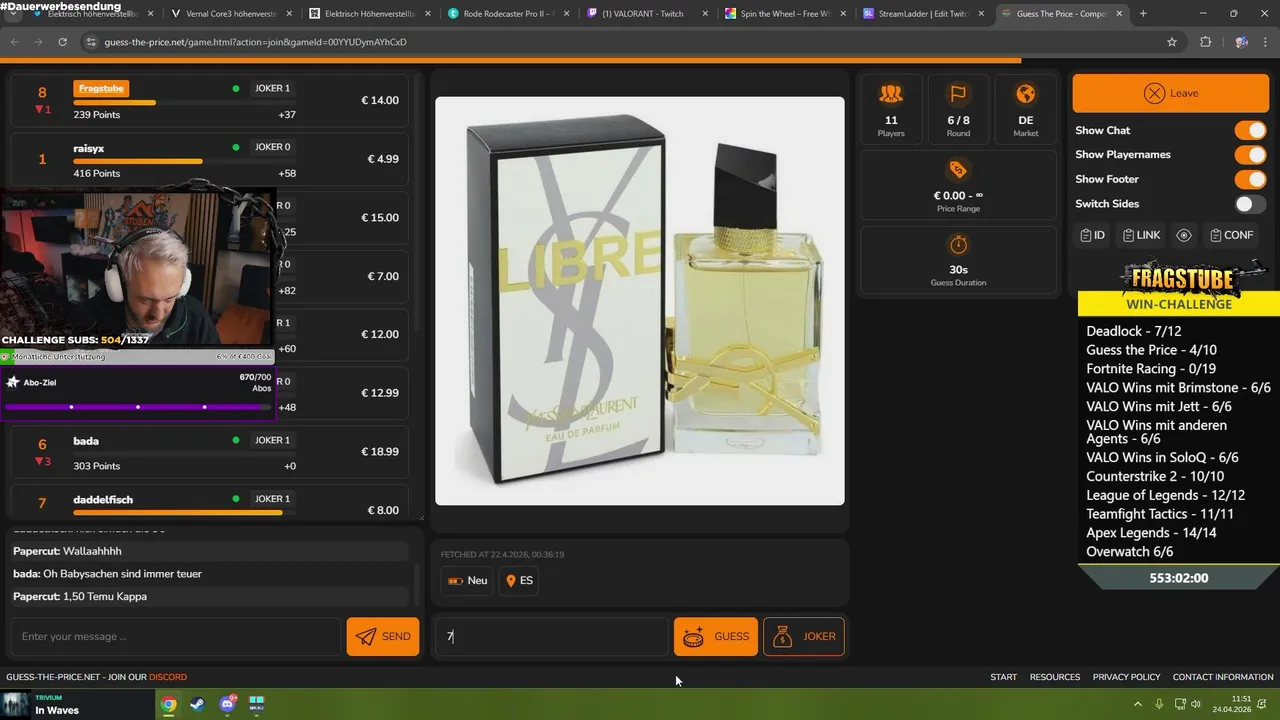This screenshot has height=720, width=1280.
Task: Open Steam from the taskbar
Action: pos(198,704)
